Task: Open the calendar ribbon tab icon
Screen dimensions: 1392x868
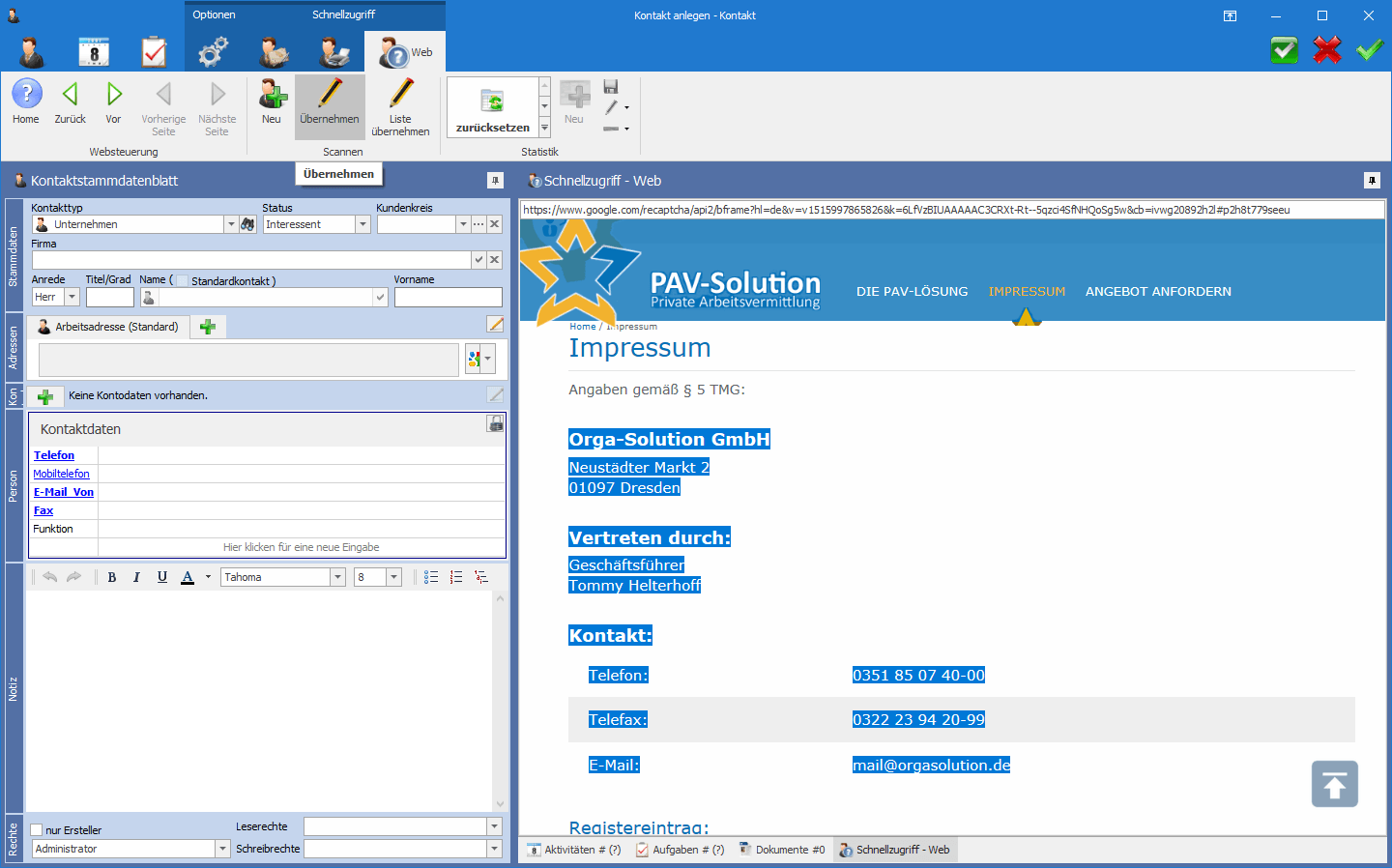Action: click(x=94, y=51)
